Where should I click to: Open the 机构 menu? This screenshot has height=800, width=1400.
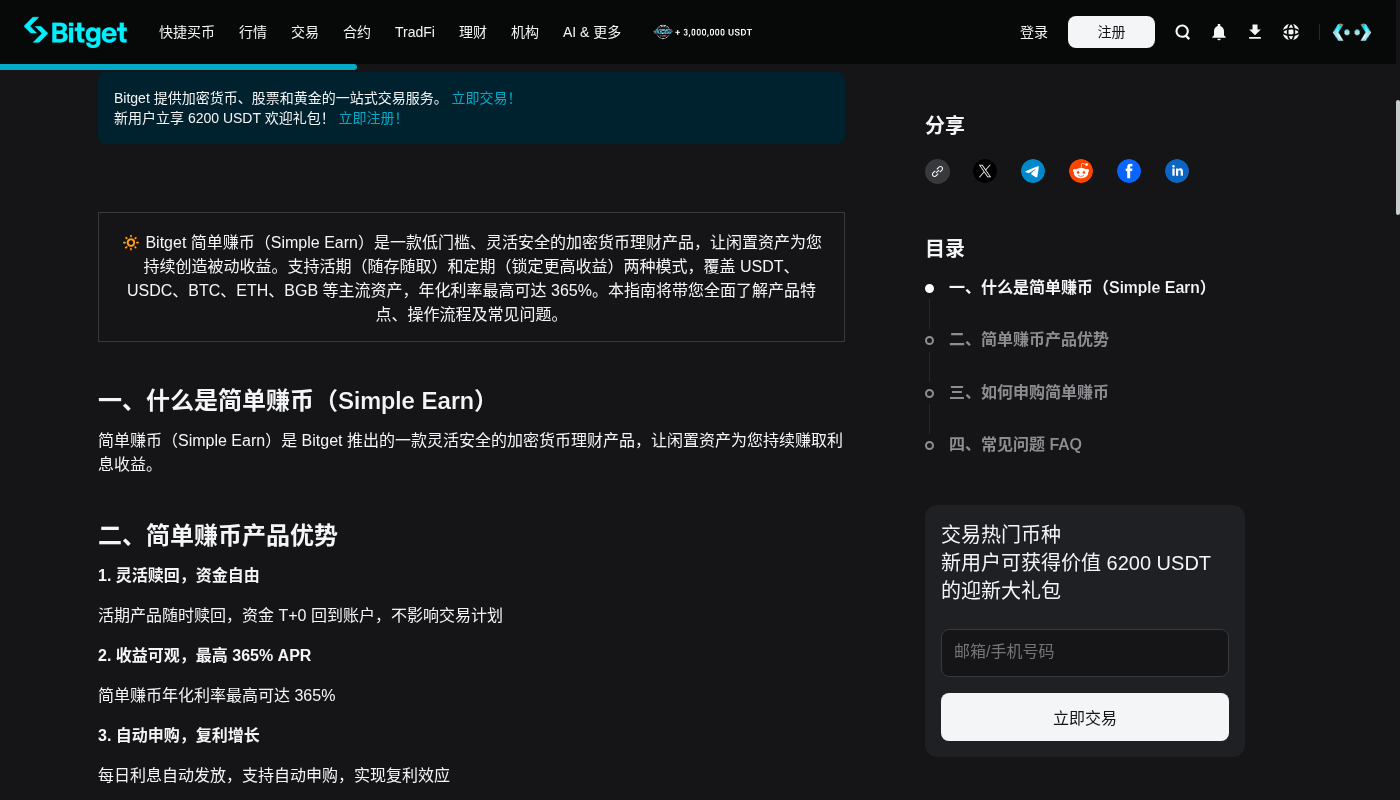tap(525, 32)
